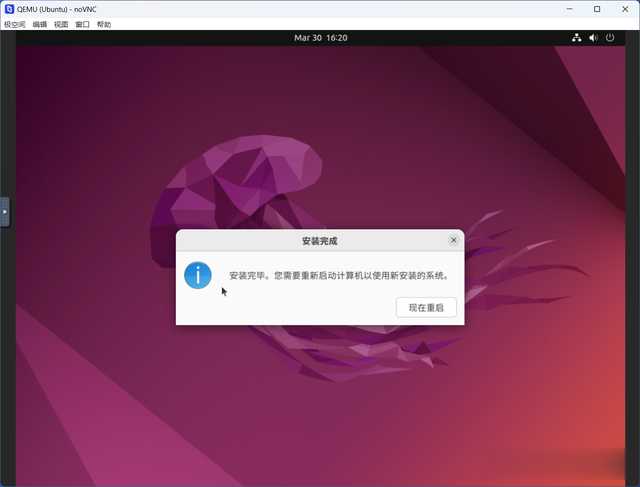Open the 帮助 menu
640x487 pixels.
(104, 24)
